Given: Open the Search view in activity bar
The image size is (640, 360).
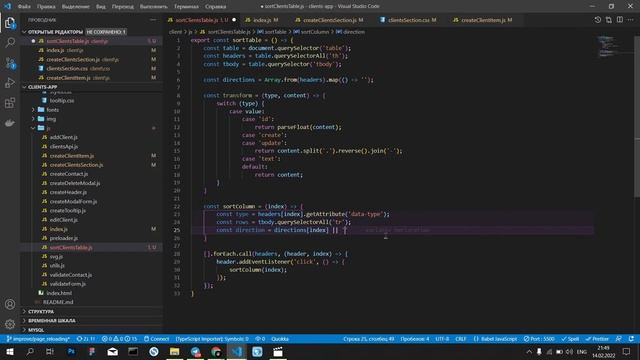Looking at the screenshot, I should [10, 42].
